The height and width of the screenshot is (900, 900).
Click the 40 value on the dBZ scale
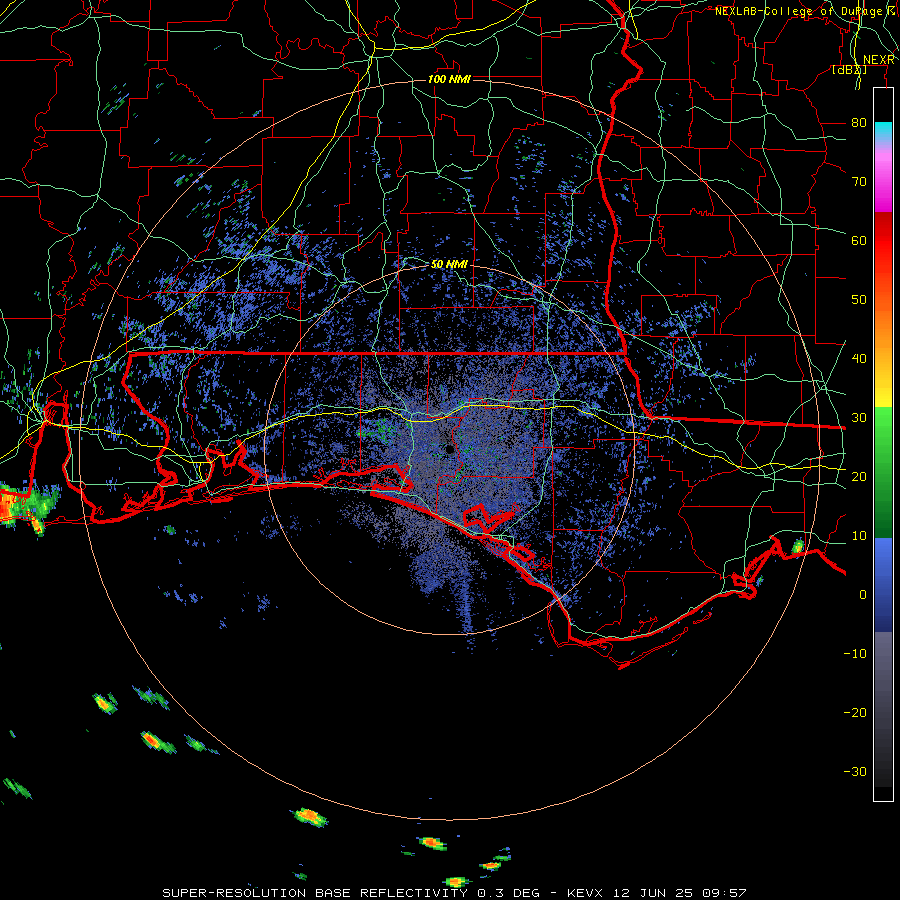click(859, 359)
